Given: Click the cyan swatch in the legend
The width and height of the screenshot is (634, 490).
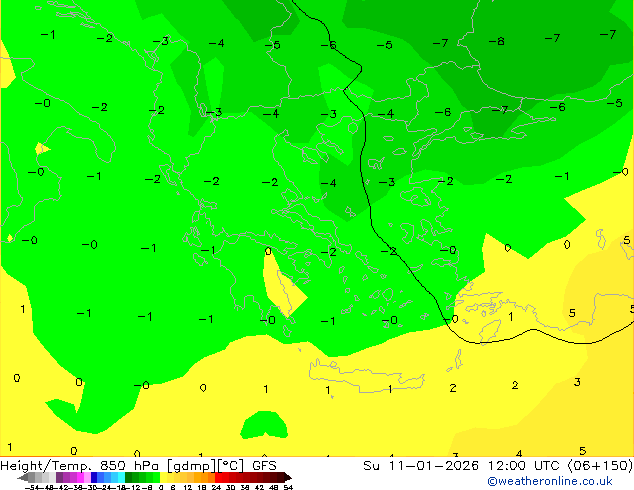Looking at the screenshot, I should tap(121, 477).
